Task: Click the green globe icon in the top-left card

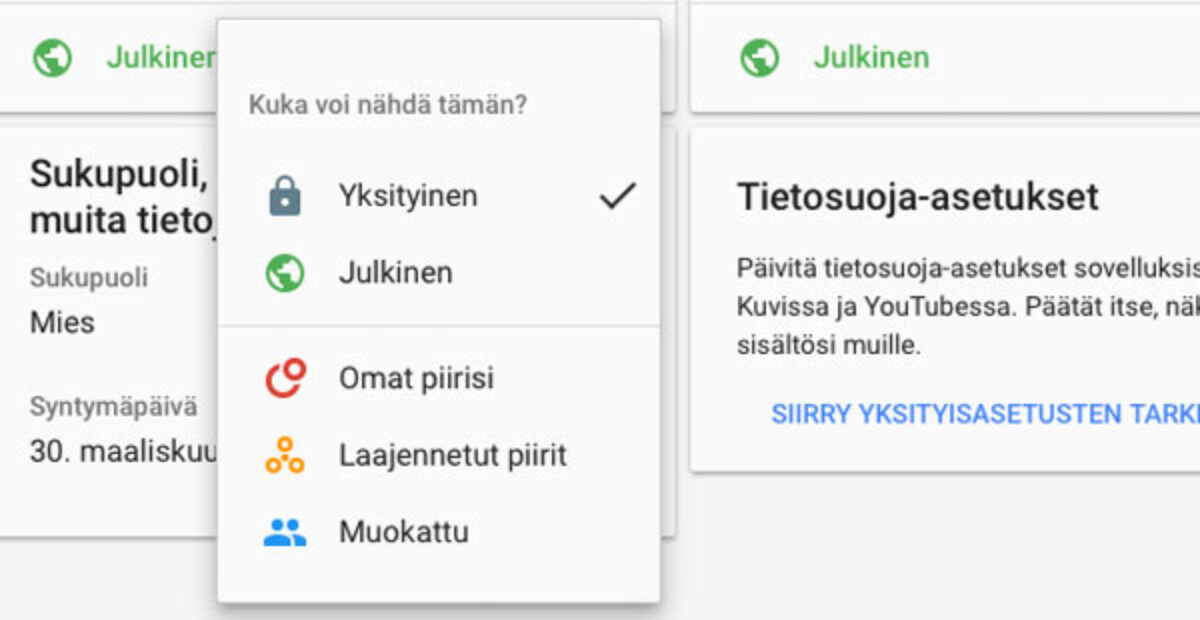Action: [x=52, y=58]
